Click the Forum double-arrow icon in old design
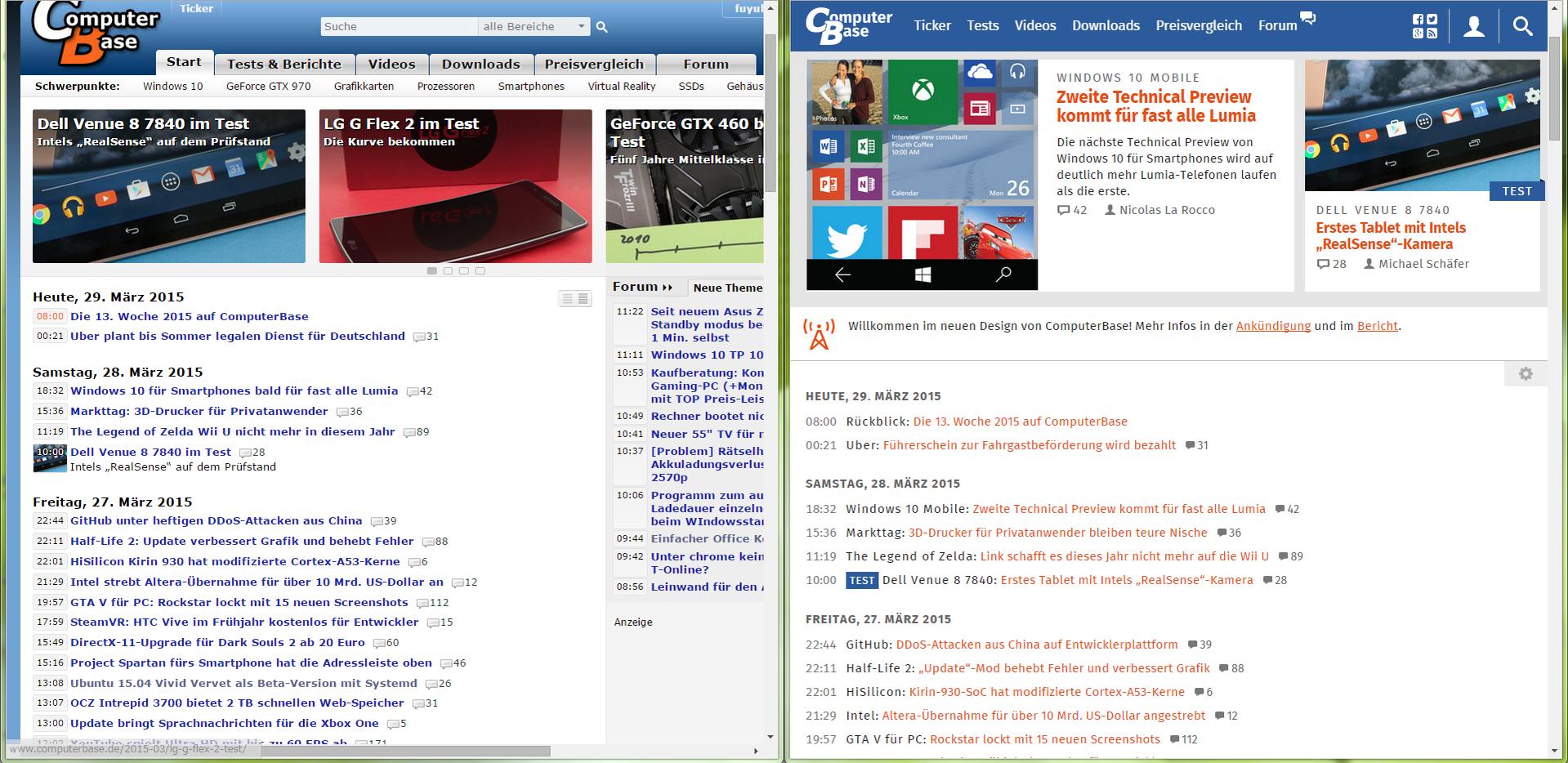 point(668,288)
